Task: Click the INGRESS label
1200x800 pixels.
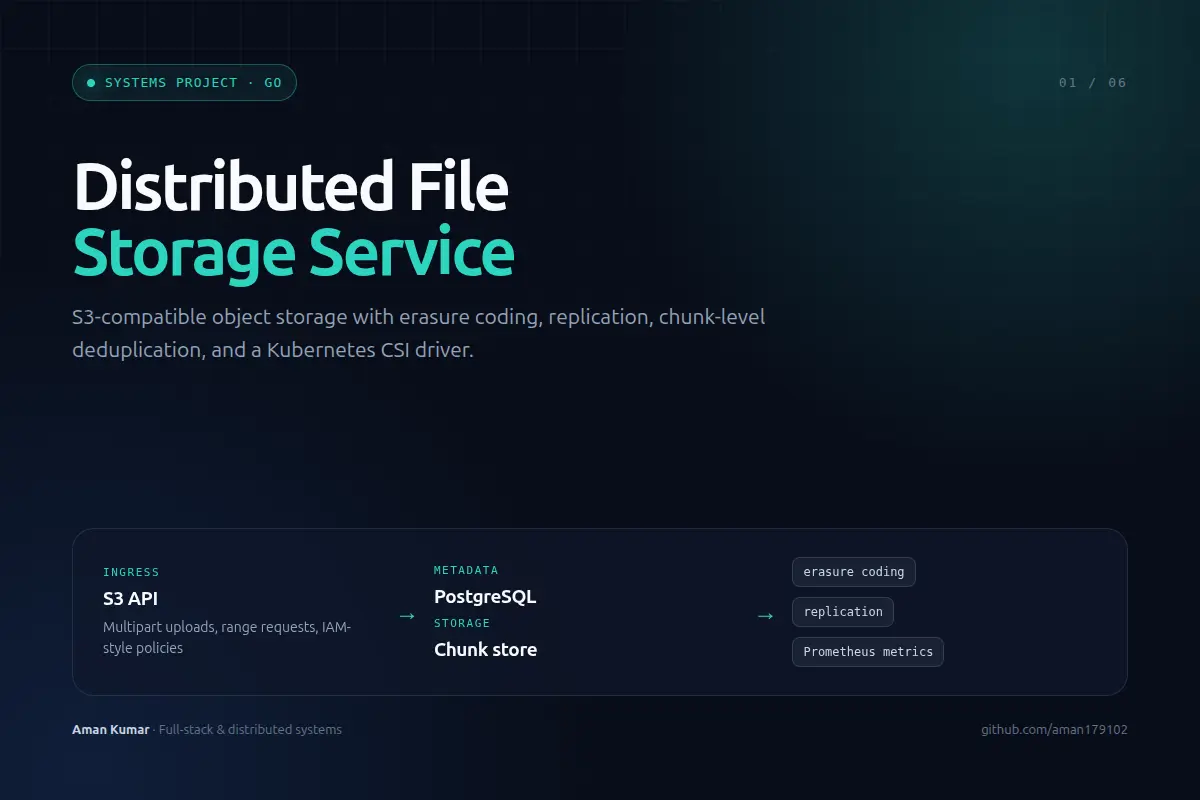Action: [131, 573]
